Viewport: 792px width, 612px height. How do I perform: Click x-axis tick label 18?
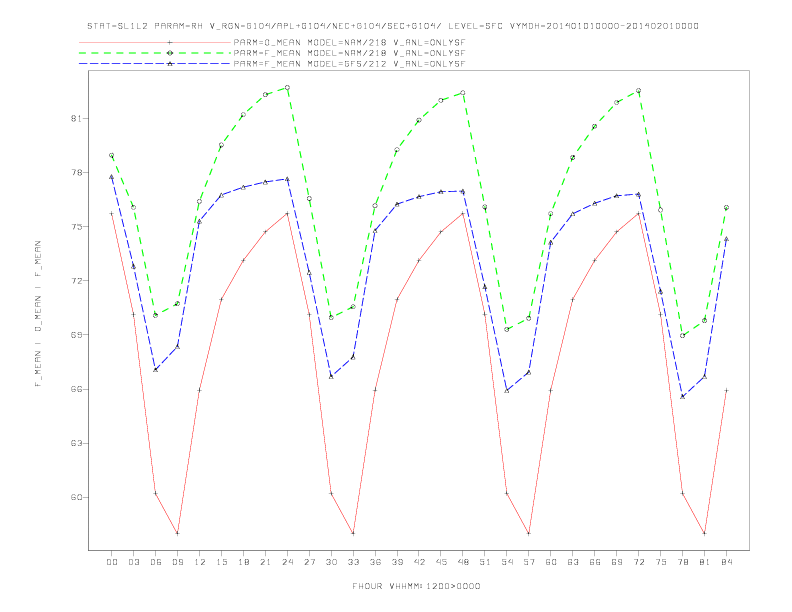(x=243, y=562)
